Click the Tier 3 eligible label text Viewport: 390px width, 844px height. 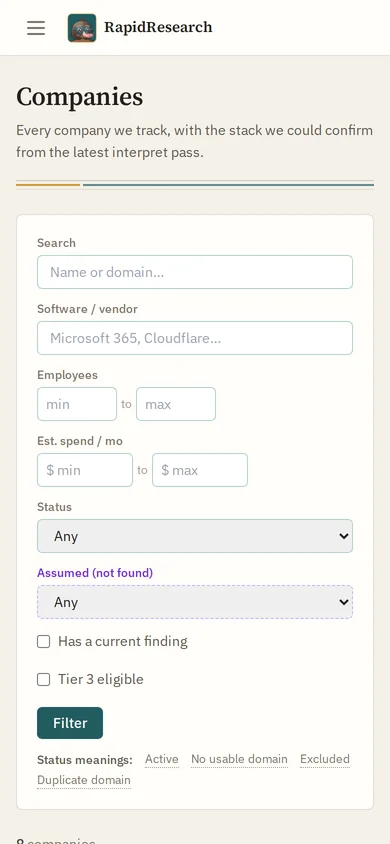101,679
